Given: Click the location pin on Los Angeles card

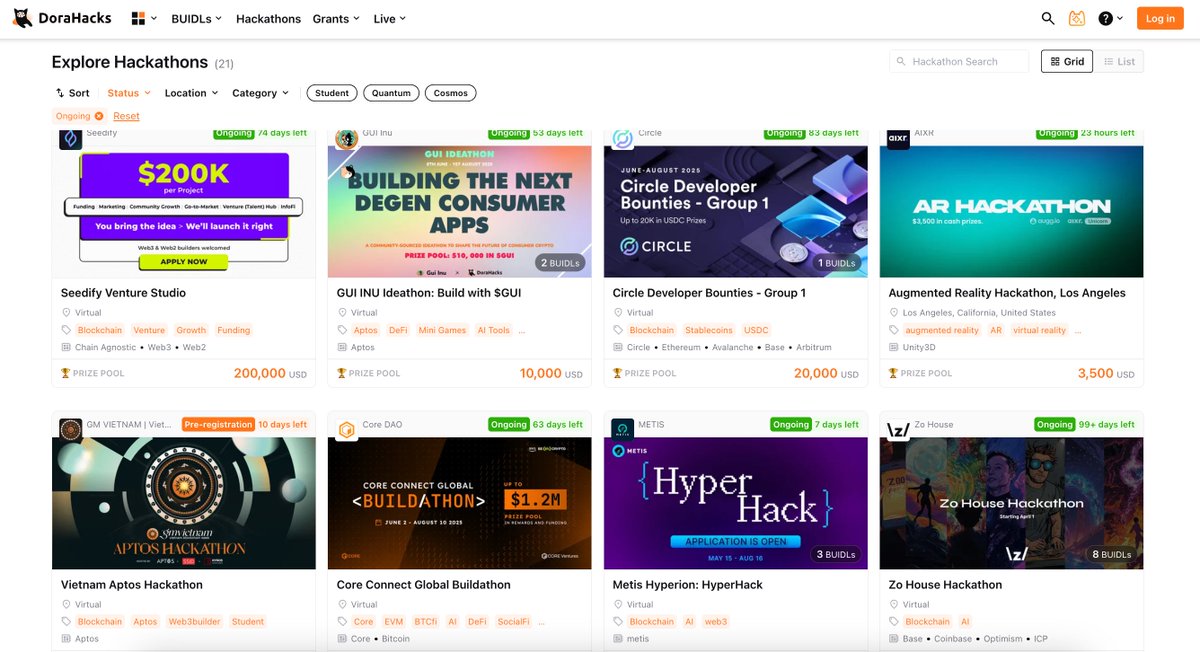Looking at the screenshot, I should click(894, 313).
